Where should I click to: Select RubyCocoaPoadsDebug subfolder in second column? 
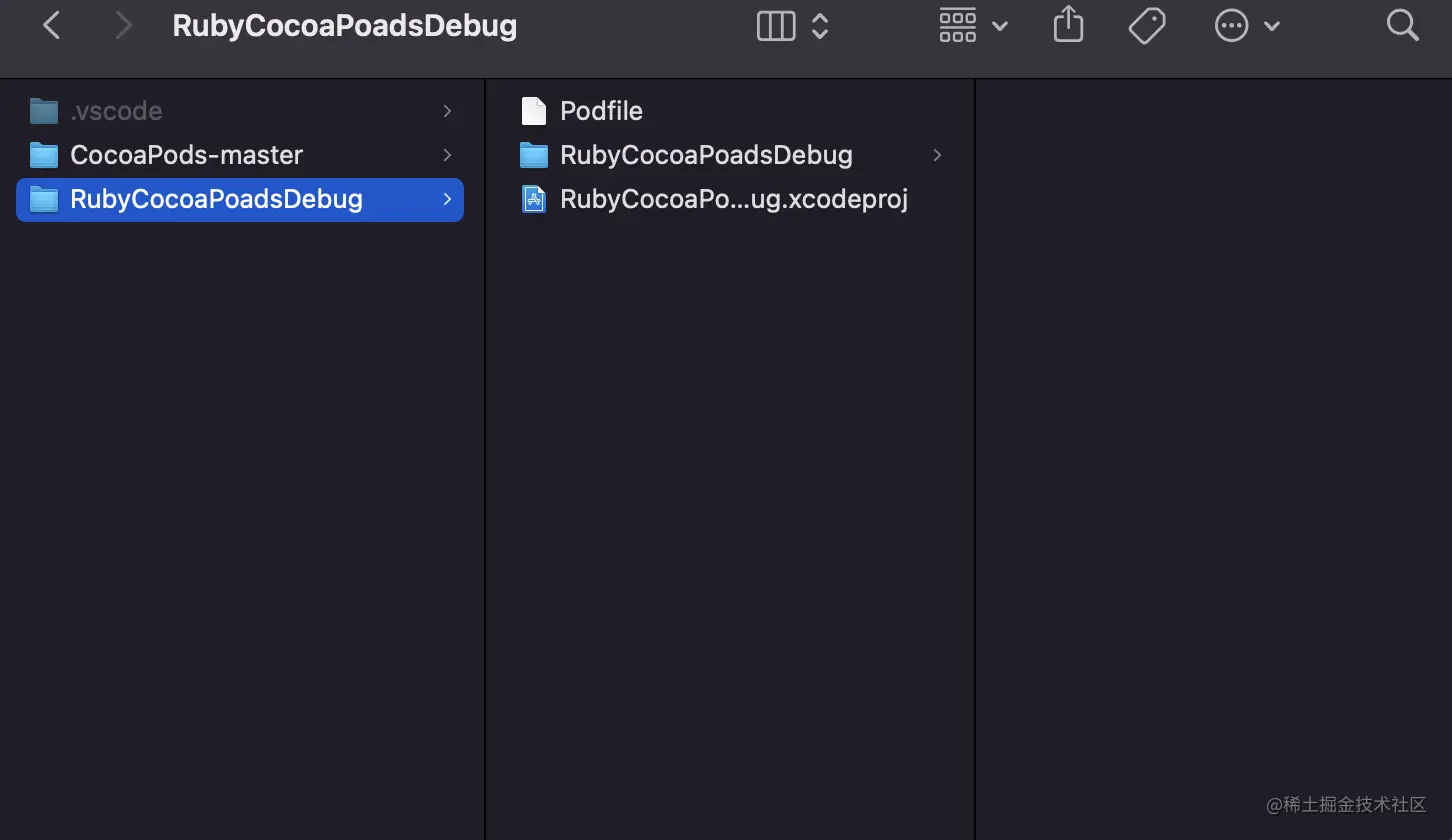(705, 155)
